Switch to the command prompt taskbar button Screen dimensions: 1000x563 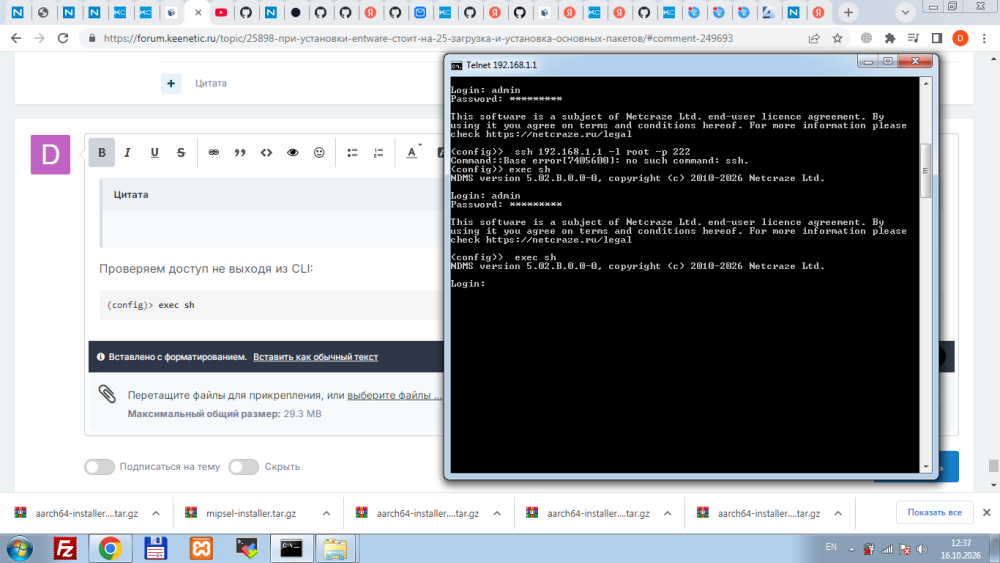[291, 548]
